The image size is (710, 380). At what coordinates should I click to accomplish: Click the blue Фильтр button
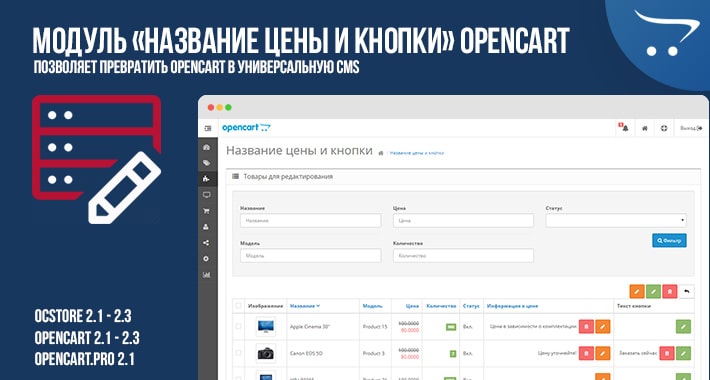tap(669, 241)
